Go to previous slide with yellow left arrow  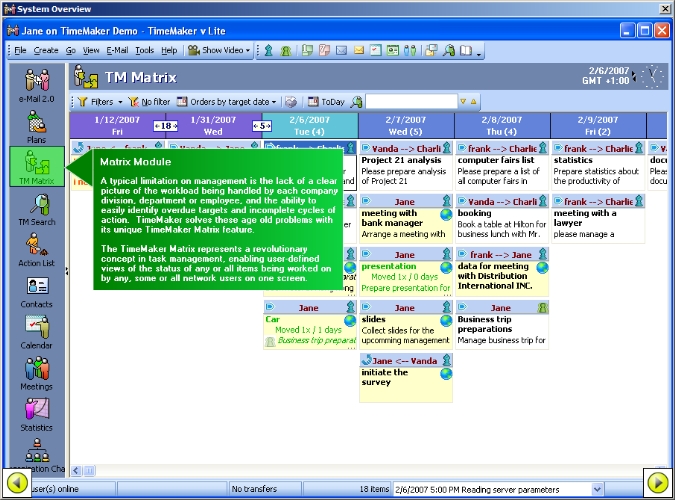[x=17, y=483]
